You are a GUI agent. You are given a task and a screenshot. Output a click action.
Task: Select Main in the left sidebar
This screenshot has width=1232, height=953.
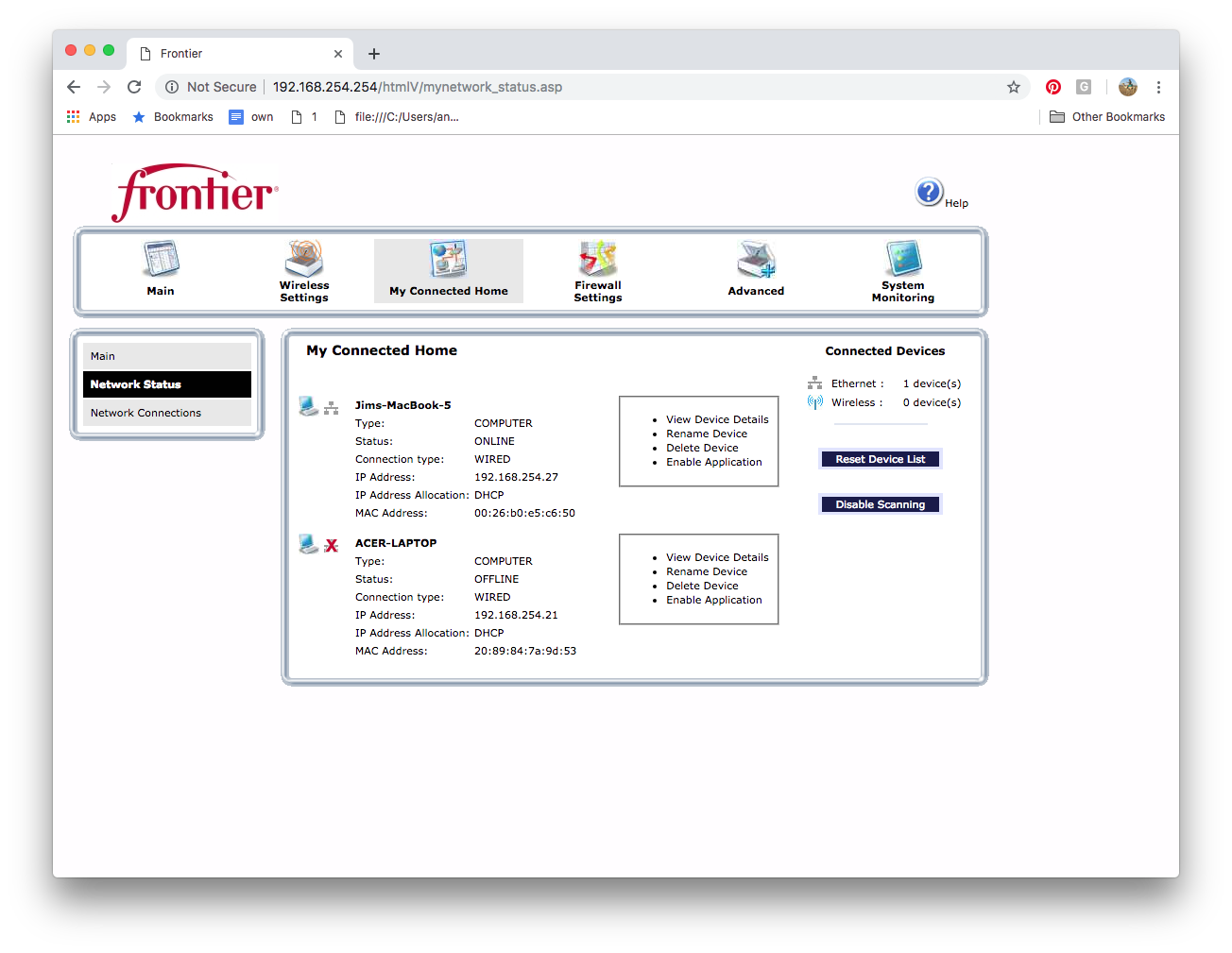click(167, 356)
